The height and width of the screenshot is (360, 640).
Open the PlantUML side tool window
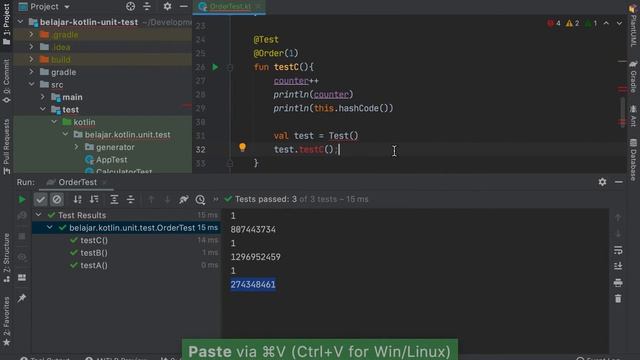(633, 26)
